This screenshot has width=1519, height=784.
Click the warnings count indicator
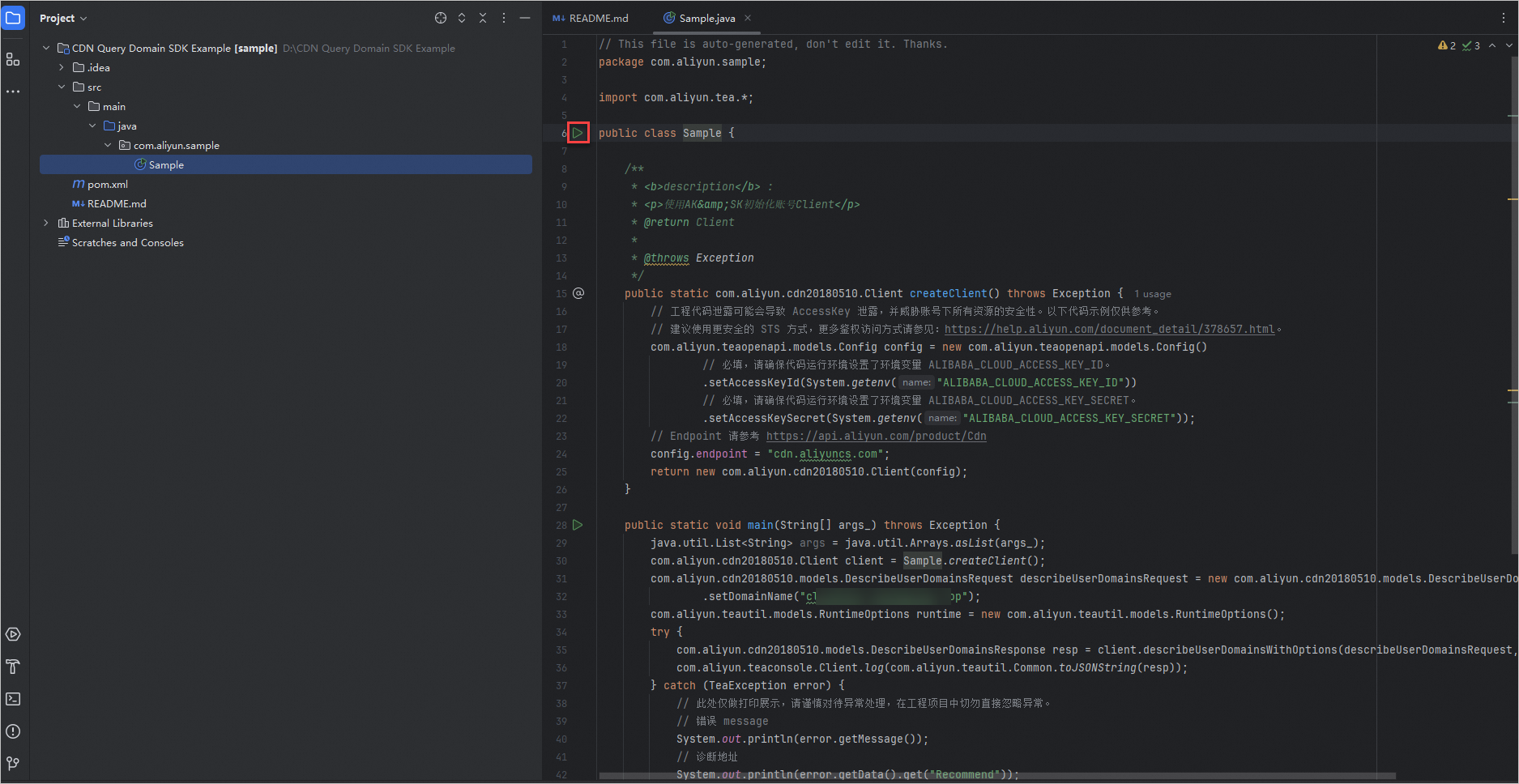click(1447, 45)
